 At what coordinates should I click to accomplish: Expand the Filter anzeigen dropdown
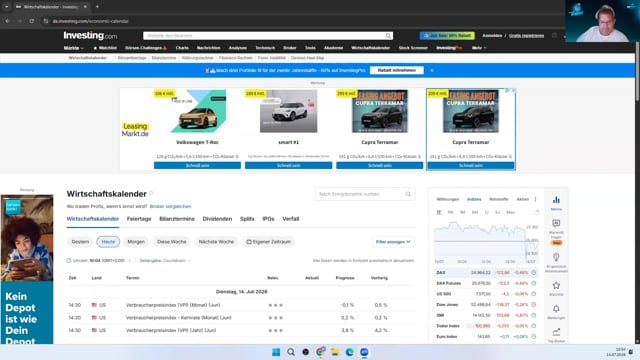pyautogui.click(x=393, y=242)
